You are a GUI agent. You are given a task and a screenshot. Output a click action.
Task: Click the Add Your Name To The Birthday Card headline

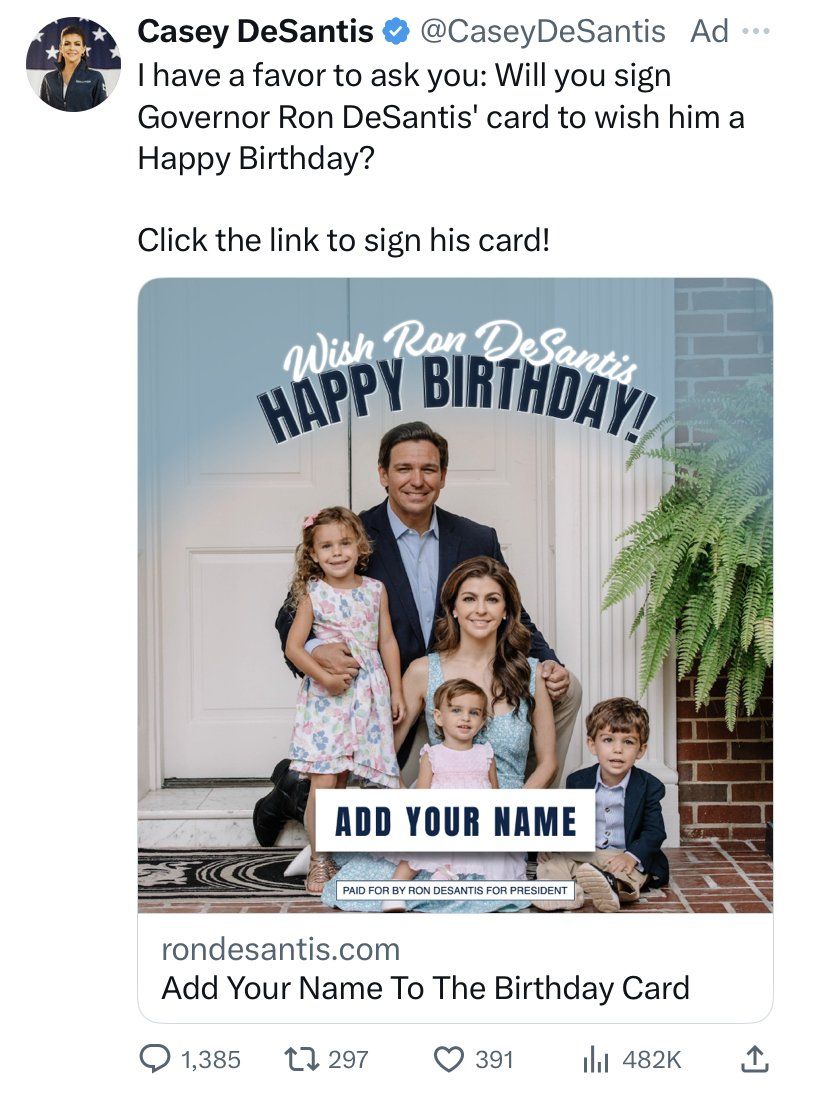tap(425, 988)
